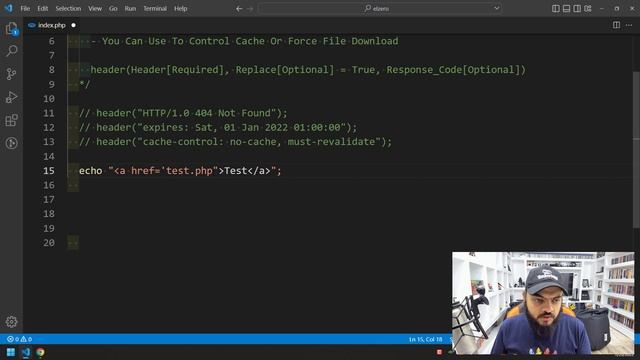Viewport: 640px width, 360px height.
Task: Click the VS Code logo icon
Action: point(8,8)
